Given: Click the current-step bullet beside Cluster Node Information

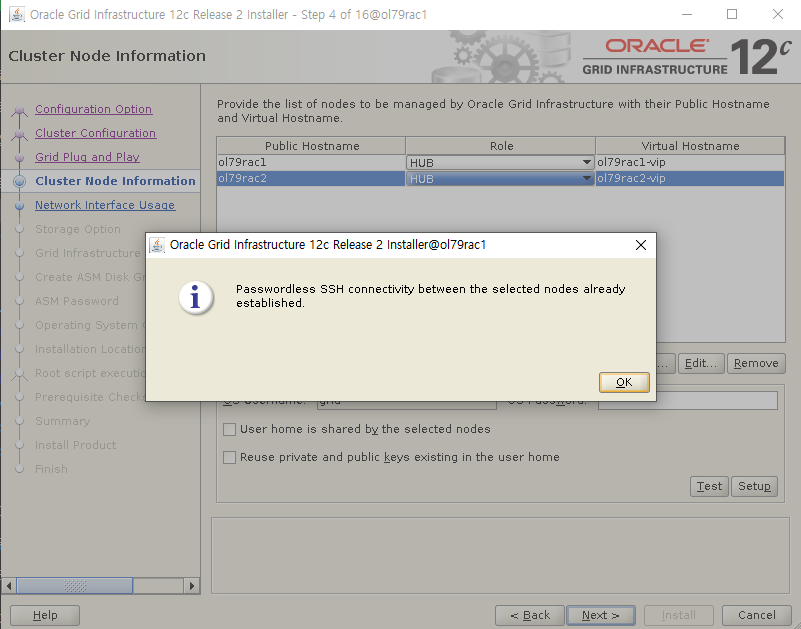Looking at the screenshot, I should (19, 181).
